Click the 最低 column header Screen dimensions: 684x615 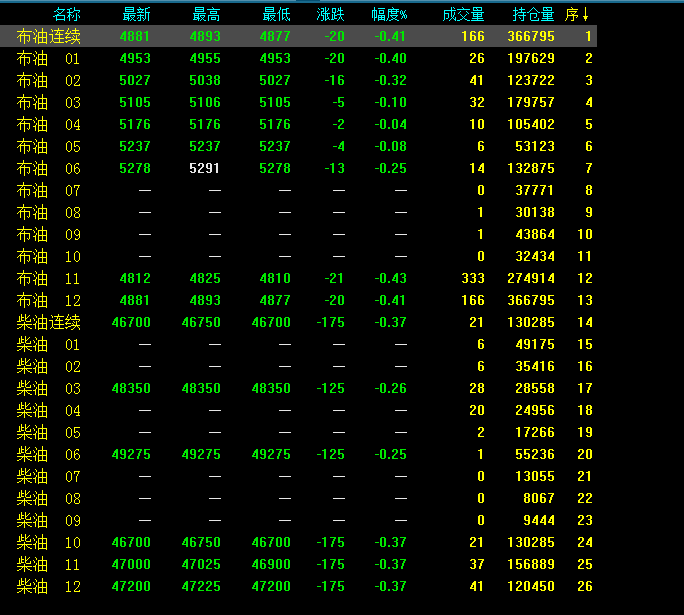tap(276, 15)
